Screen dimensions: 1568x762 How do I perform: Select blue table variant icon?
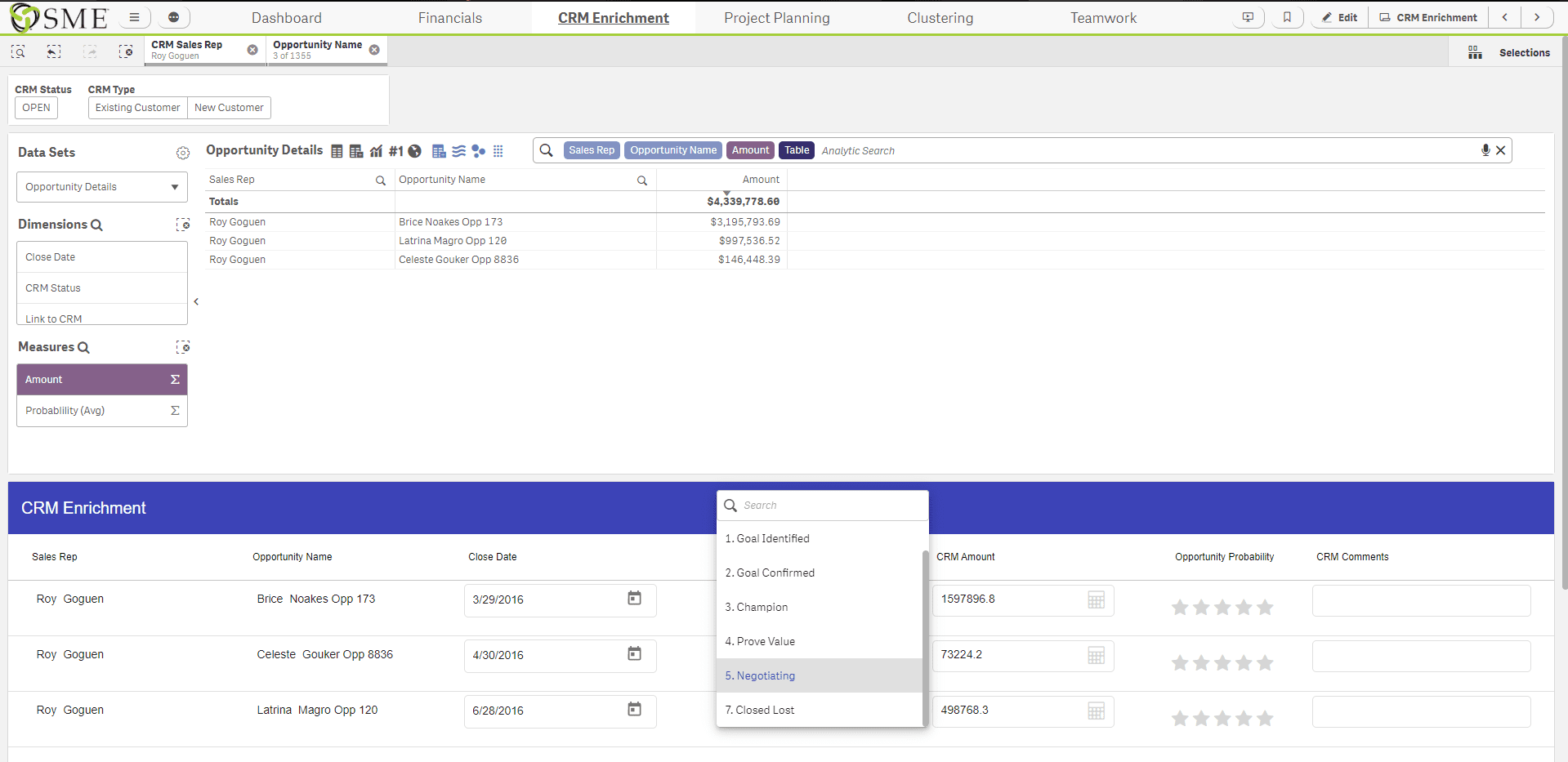439,151
